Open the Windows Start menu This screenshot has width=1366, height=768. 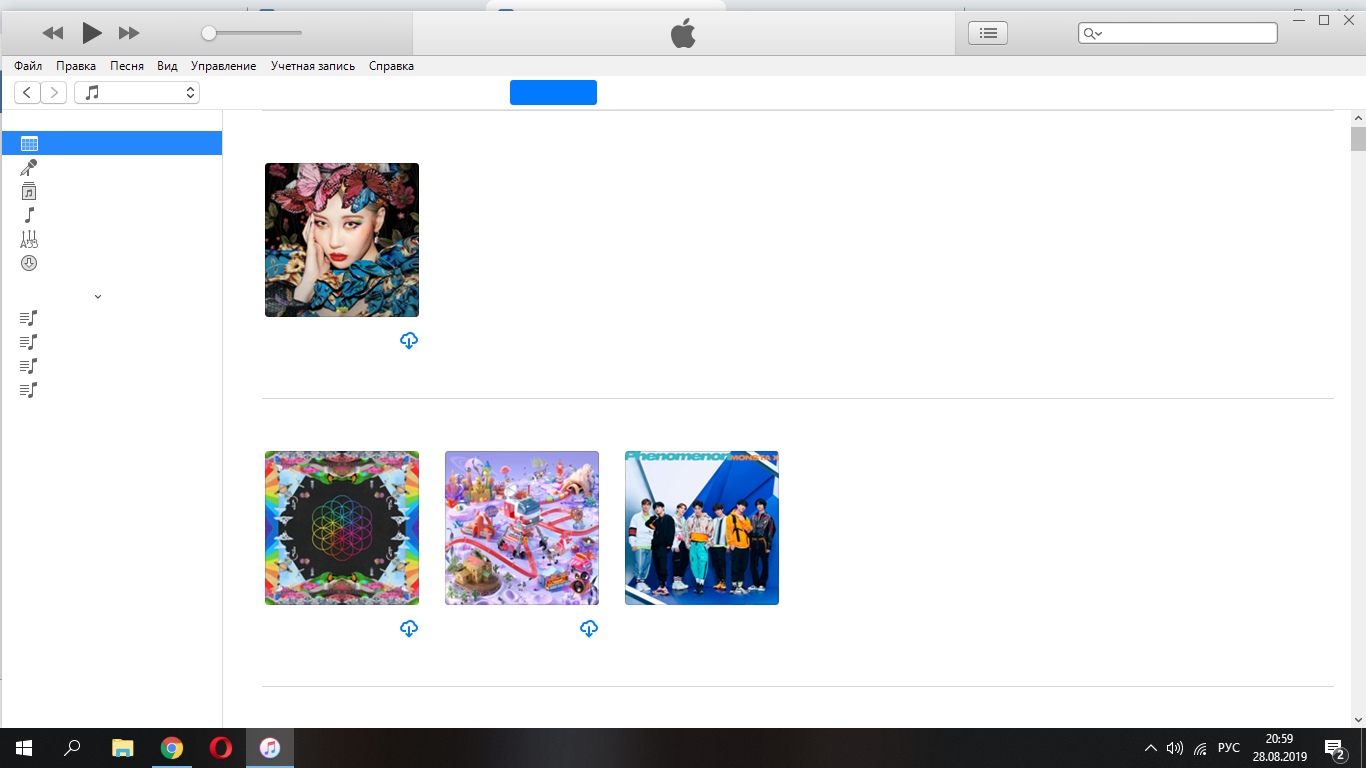click(24, 748)
